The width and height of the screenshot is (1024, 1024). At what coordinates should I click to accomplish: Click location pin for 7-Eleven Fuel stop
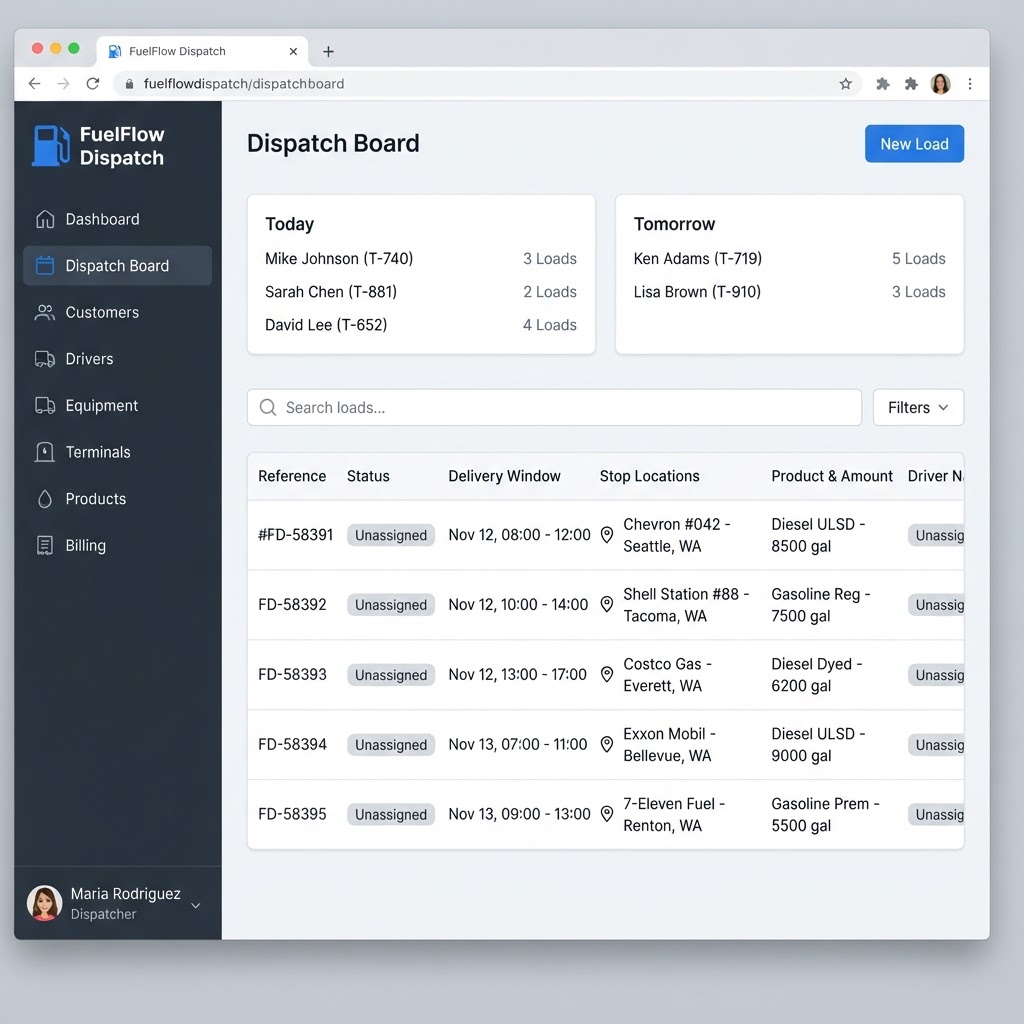coord(607,814)
